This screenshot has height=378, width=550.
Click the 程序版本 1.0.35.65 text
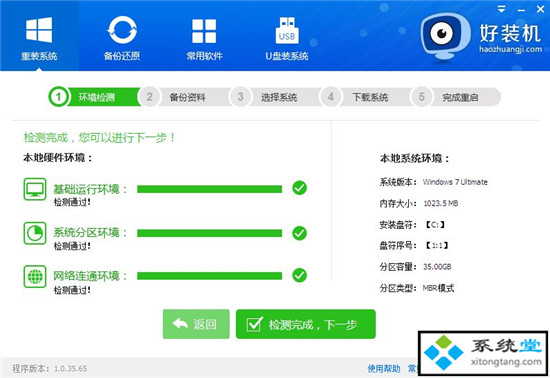[x=49, y=369]
